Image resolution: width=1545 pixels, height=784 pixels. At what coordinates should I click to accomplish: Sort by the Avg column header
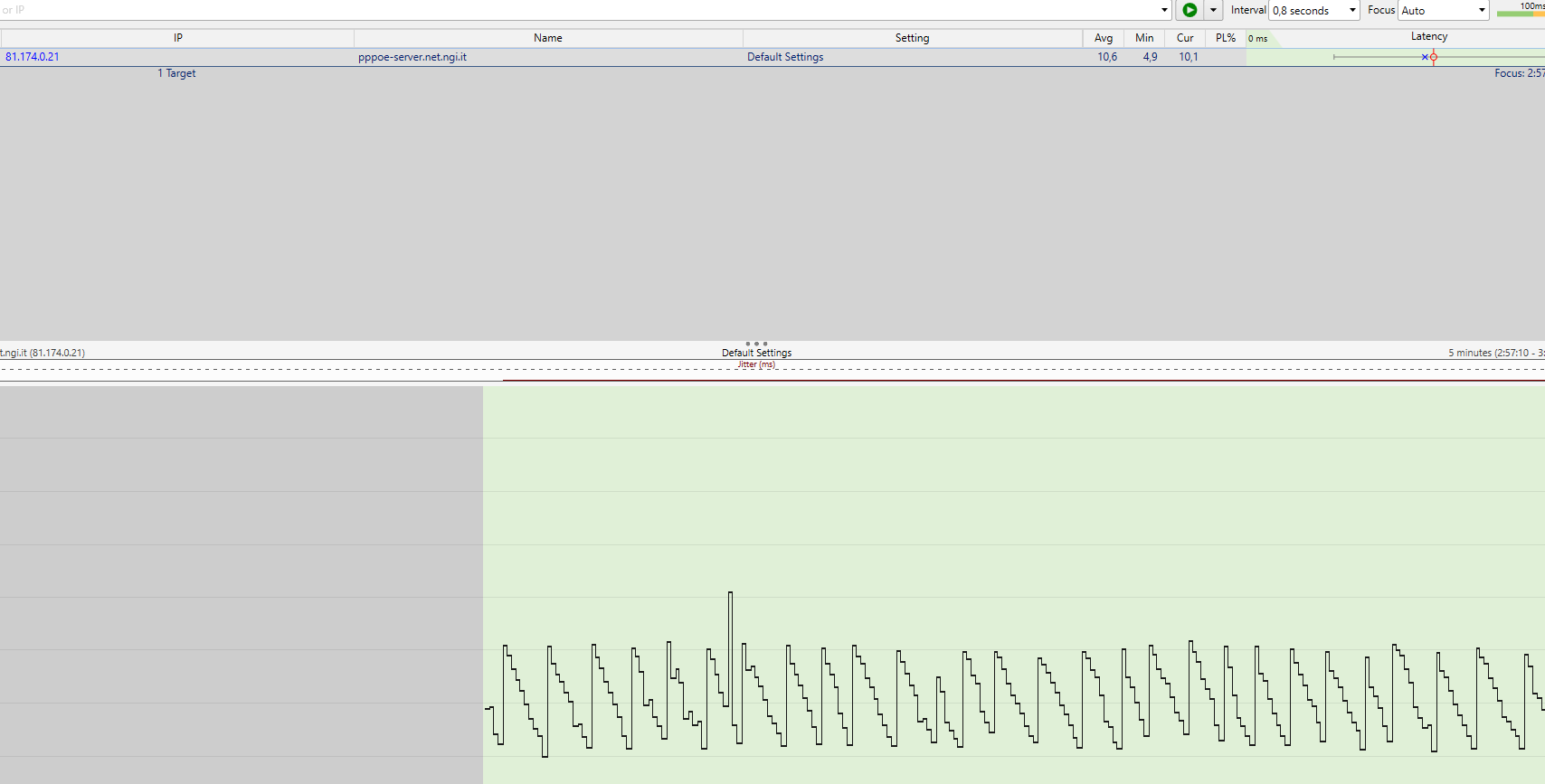point(1104,38)
